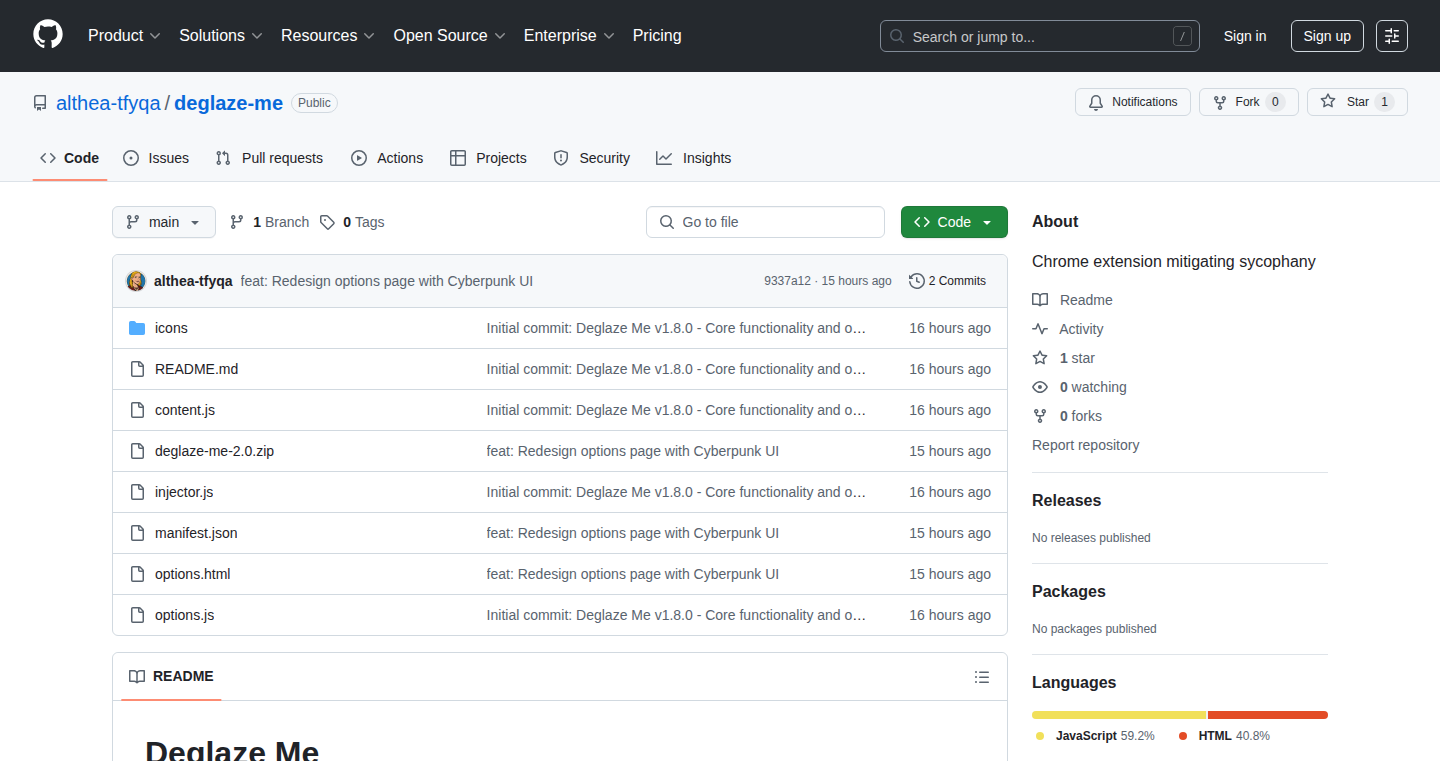
Task: Click the file icon for README.md
Action: coord(137,369)
